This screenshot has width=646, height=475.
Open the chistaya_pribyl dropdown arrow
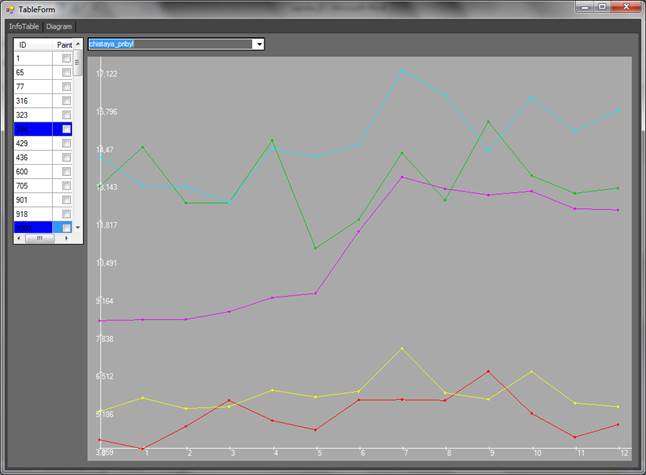[259, 44]
